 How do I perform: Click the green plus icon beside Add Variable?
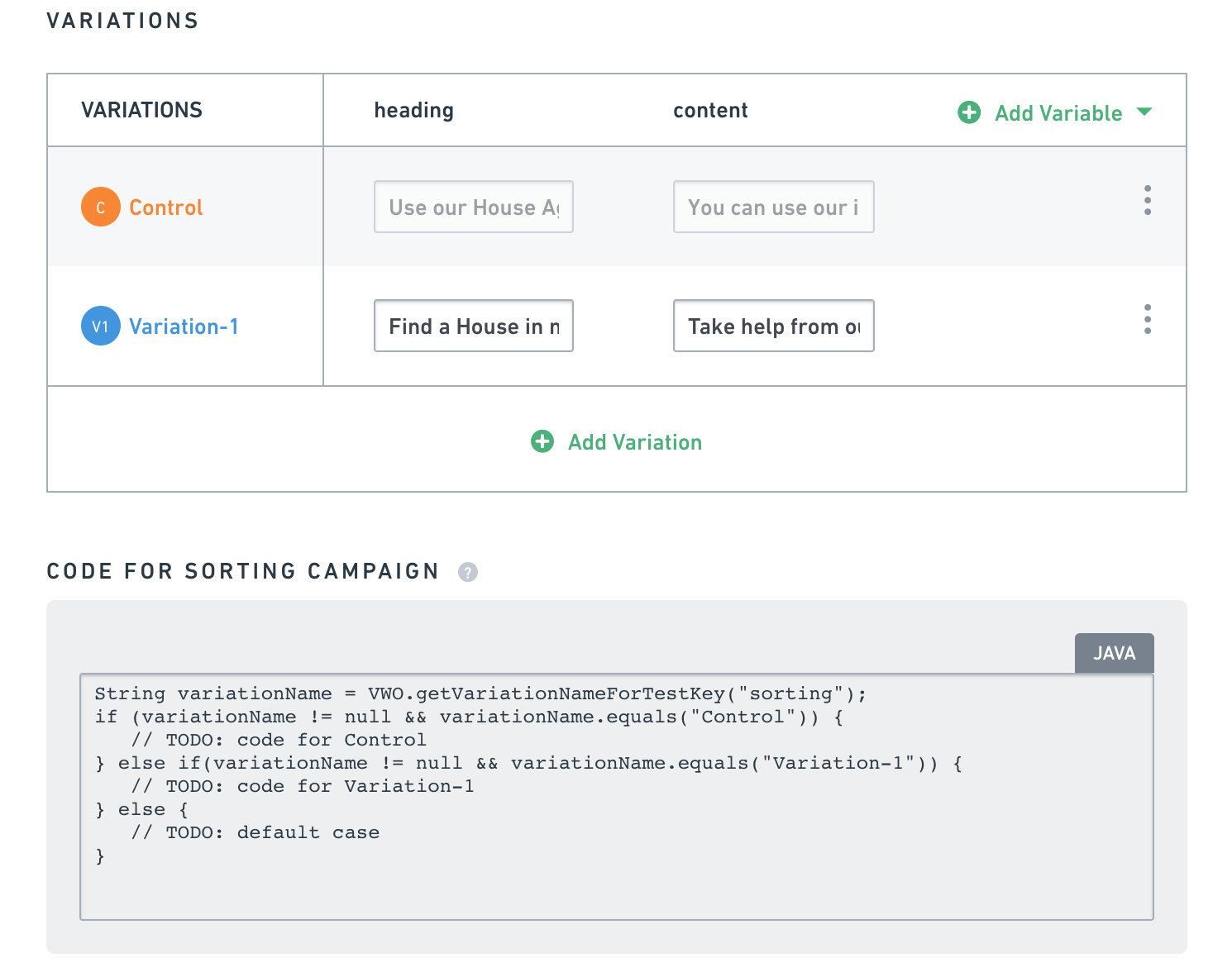[969, 112]
